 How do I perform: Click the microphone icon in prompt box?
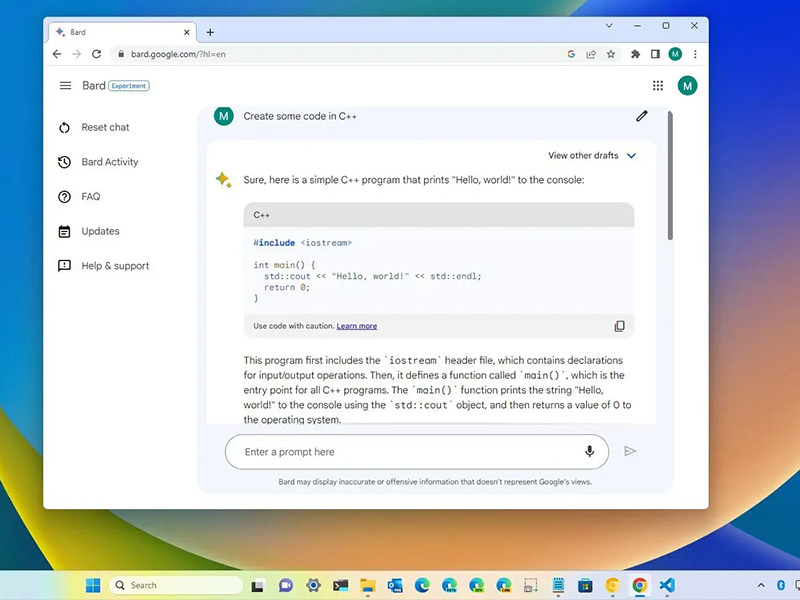589,452
